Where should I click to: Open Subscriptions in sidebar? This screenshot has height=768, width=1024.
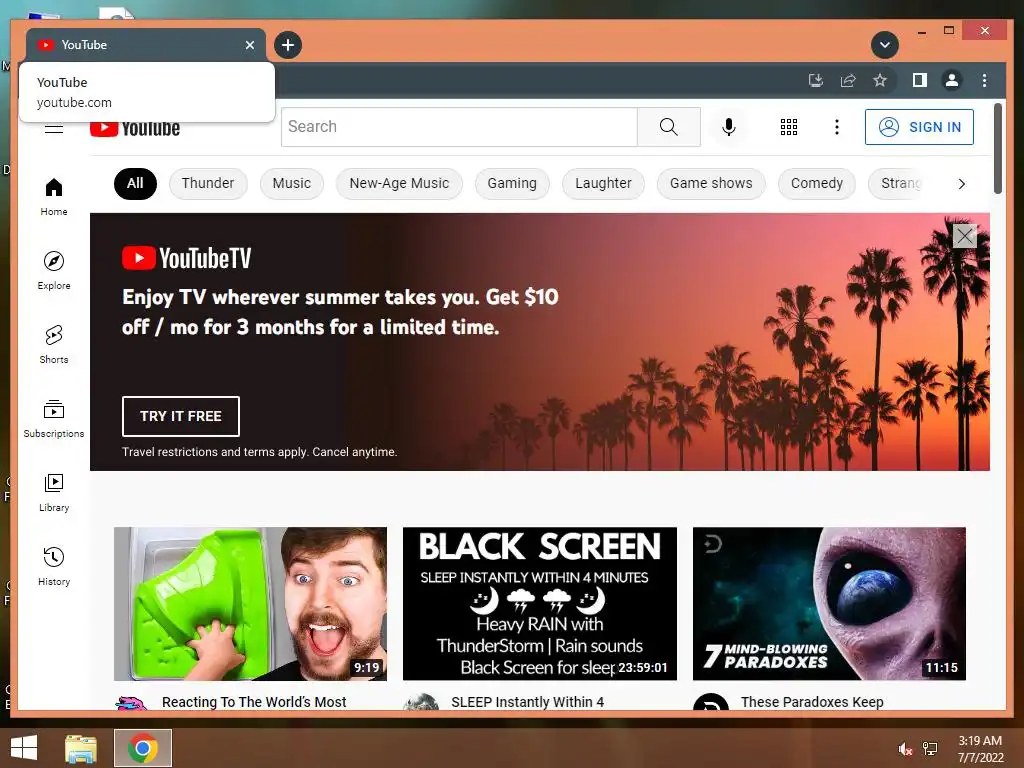click(54, 419)
